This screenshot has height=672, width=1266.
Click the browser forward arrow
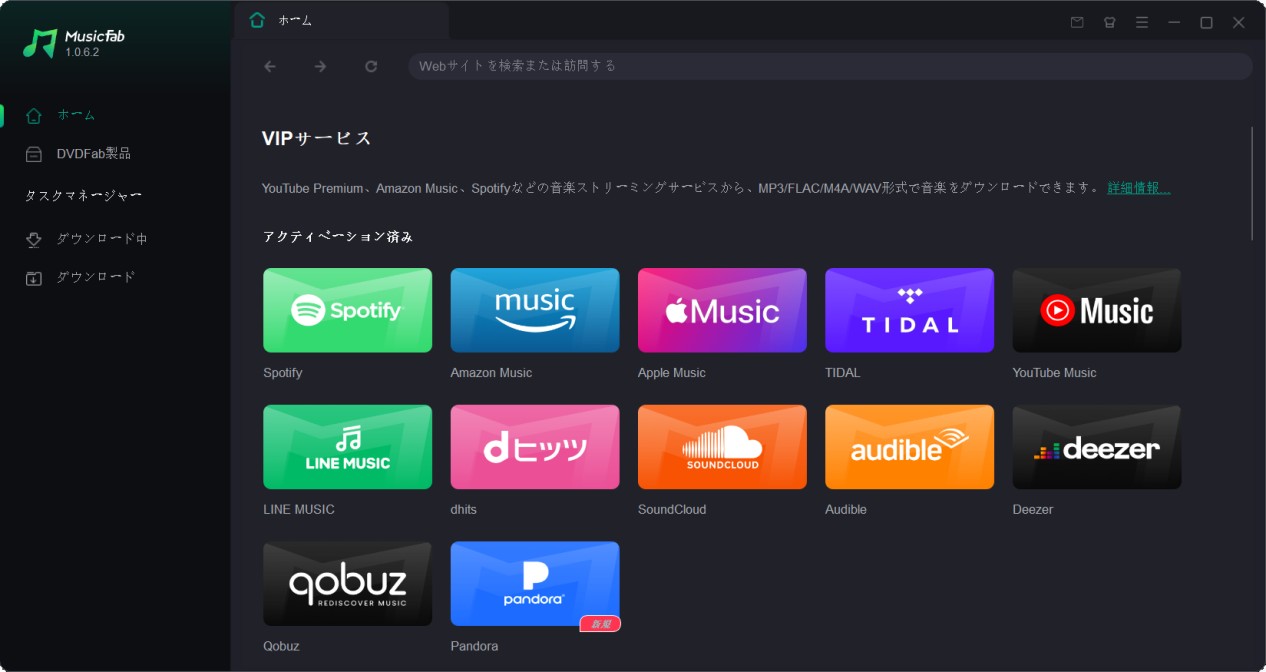(x=320, y=65)
